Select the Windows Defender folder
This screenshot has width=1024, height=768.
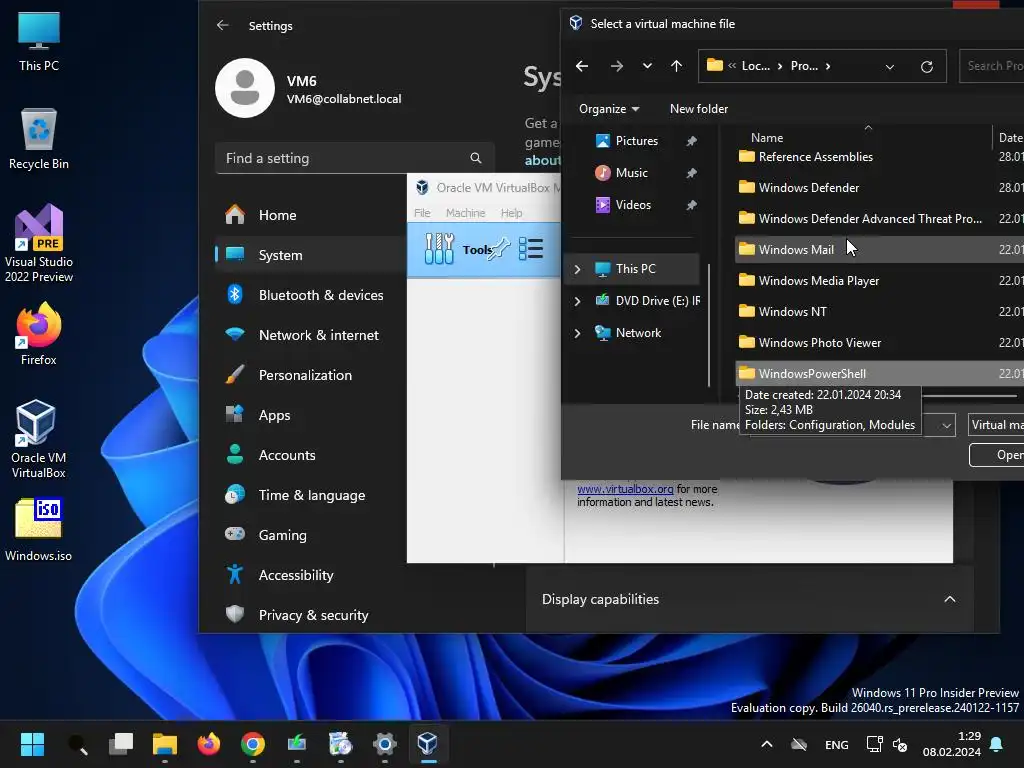(808, 187)
